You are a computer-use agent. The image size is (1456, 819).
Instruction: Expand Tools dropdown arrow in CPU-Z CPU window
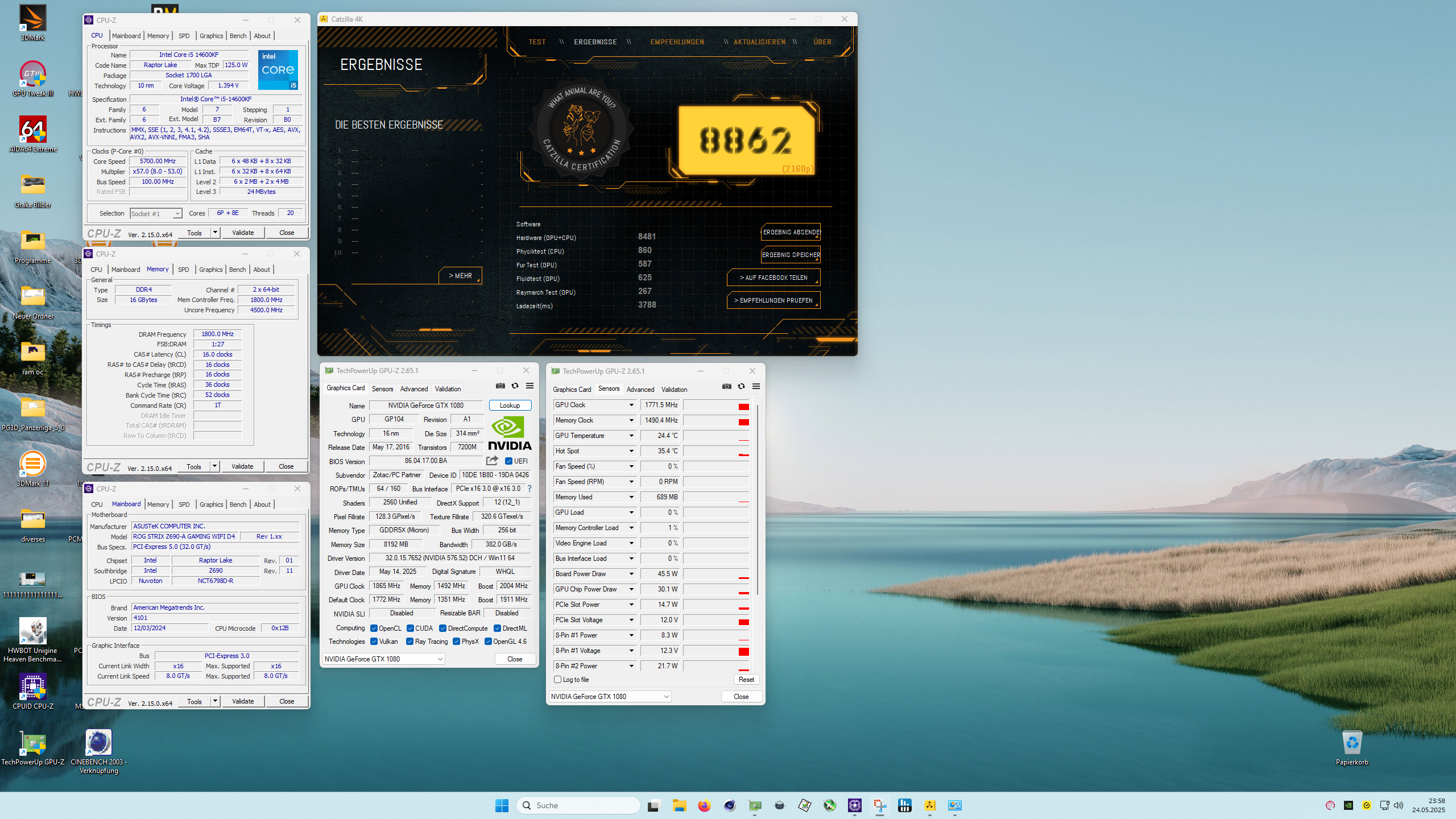[215, 233]
